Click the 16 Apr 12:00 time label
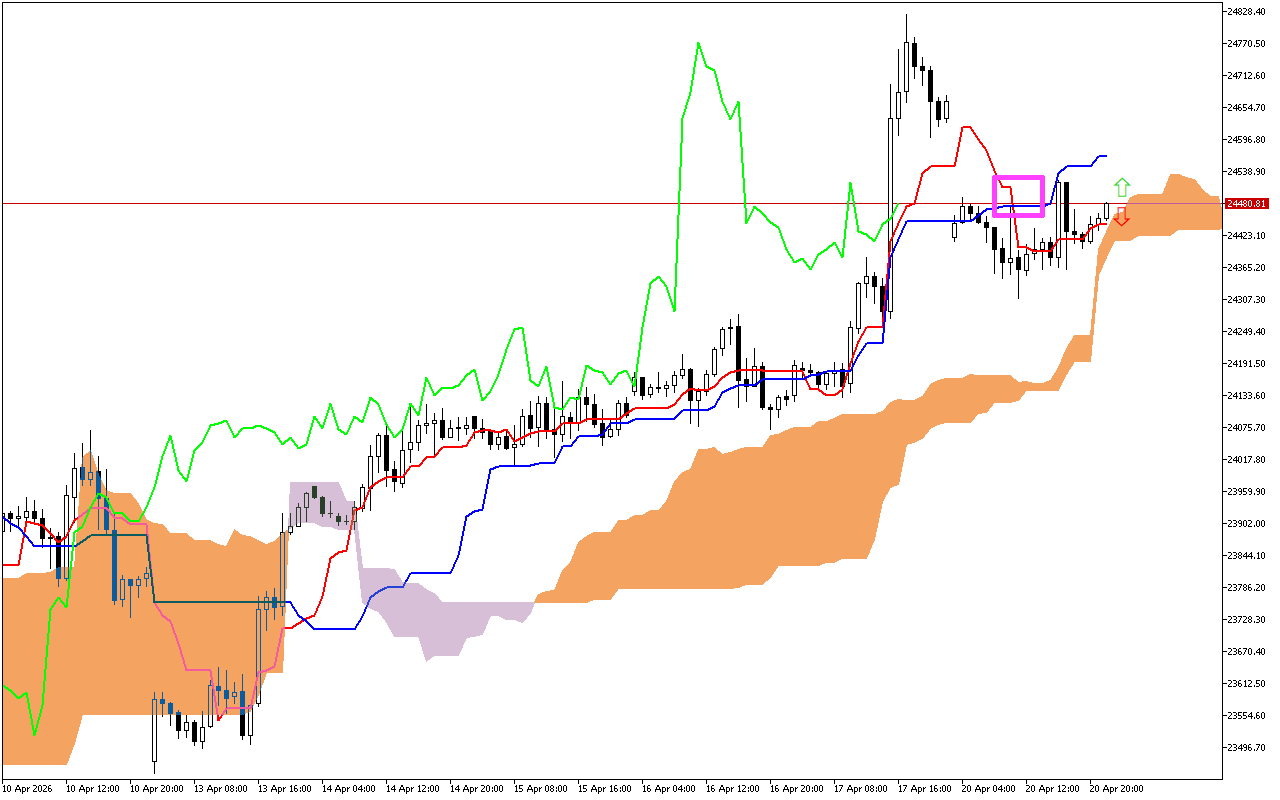This screenshot has height=800, width=1280. [732, 788]
